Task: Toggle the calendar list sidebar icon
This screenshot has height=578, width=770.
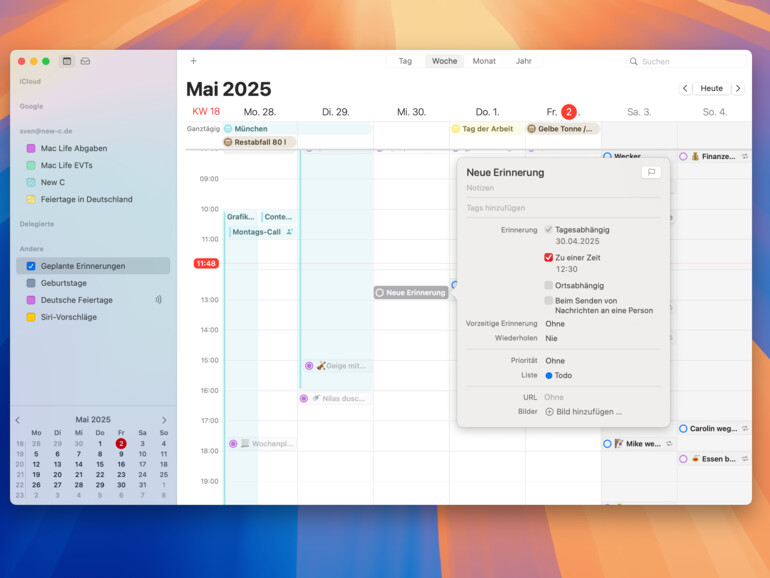Action: [67, 61]
